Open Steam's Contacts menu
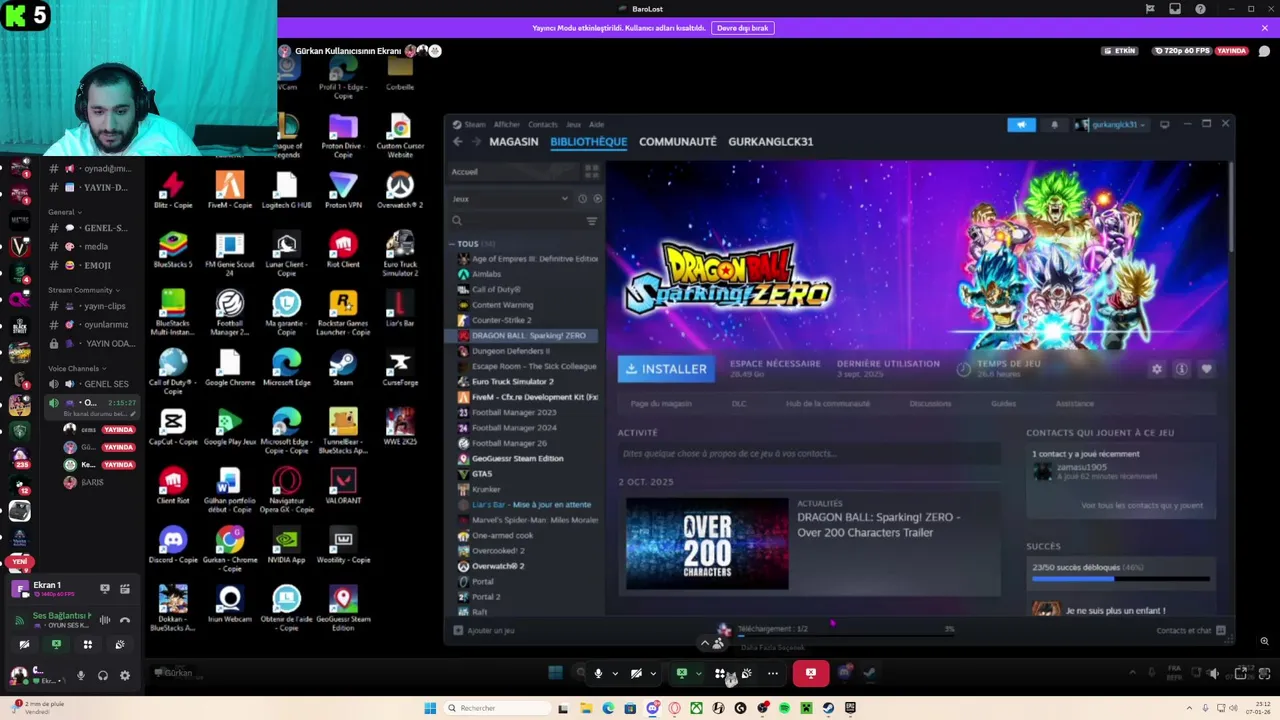1280x720 pixels. (x=543, y=125)
